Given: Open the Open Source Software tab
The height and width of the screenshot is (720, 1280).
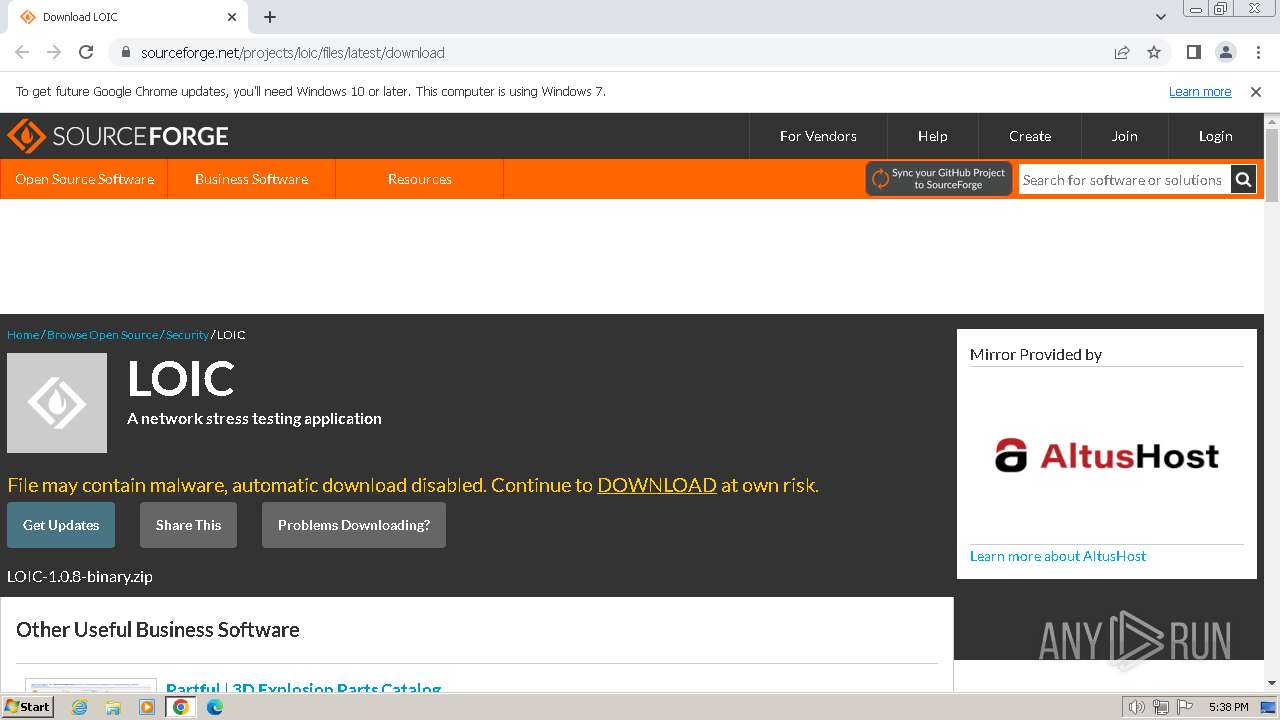Looking at the screenshot, I should tap(85, 179).
